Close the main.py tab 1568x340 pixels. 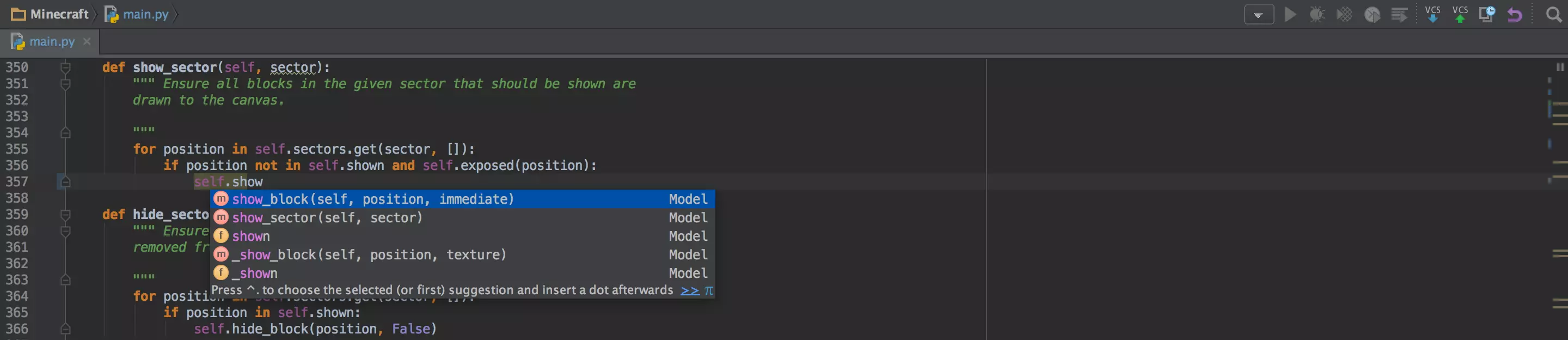[x=87, y=41]
